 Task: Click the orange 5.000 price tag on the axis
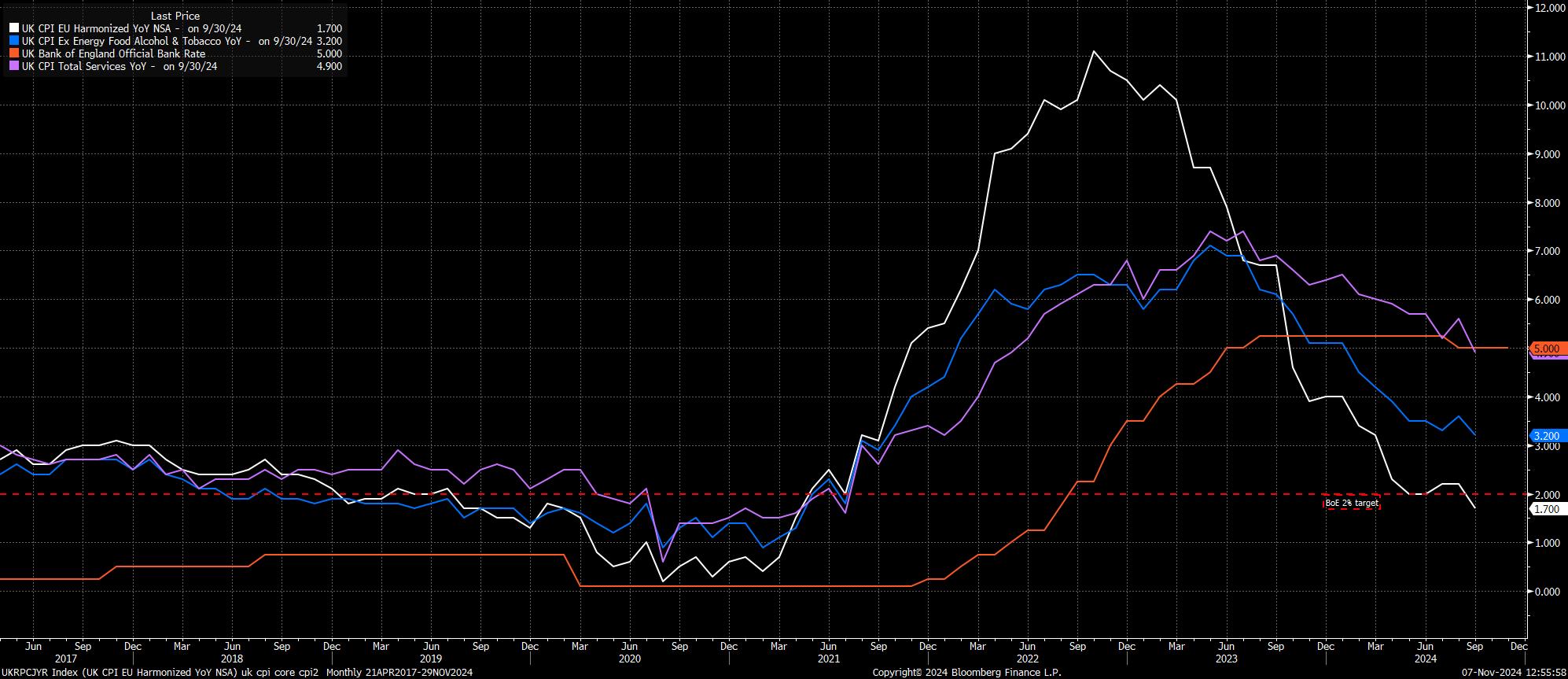(1547, 348)
